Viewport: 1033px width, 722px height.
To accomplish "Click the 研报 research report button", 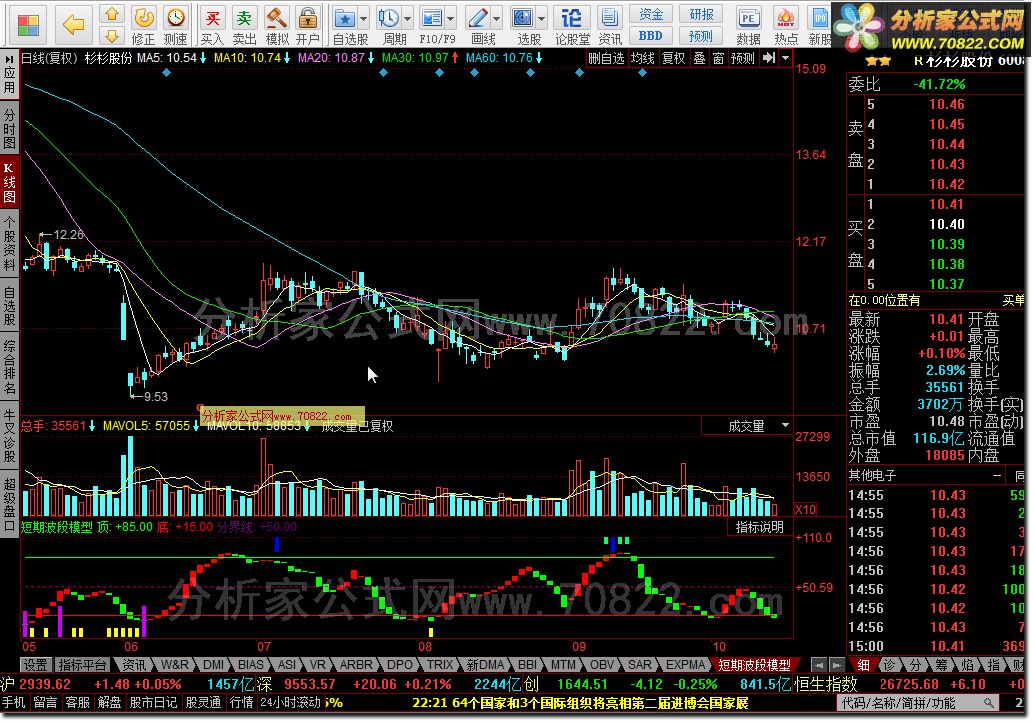I will click(x=701, y=14).
